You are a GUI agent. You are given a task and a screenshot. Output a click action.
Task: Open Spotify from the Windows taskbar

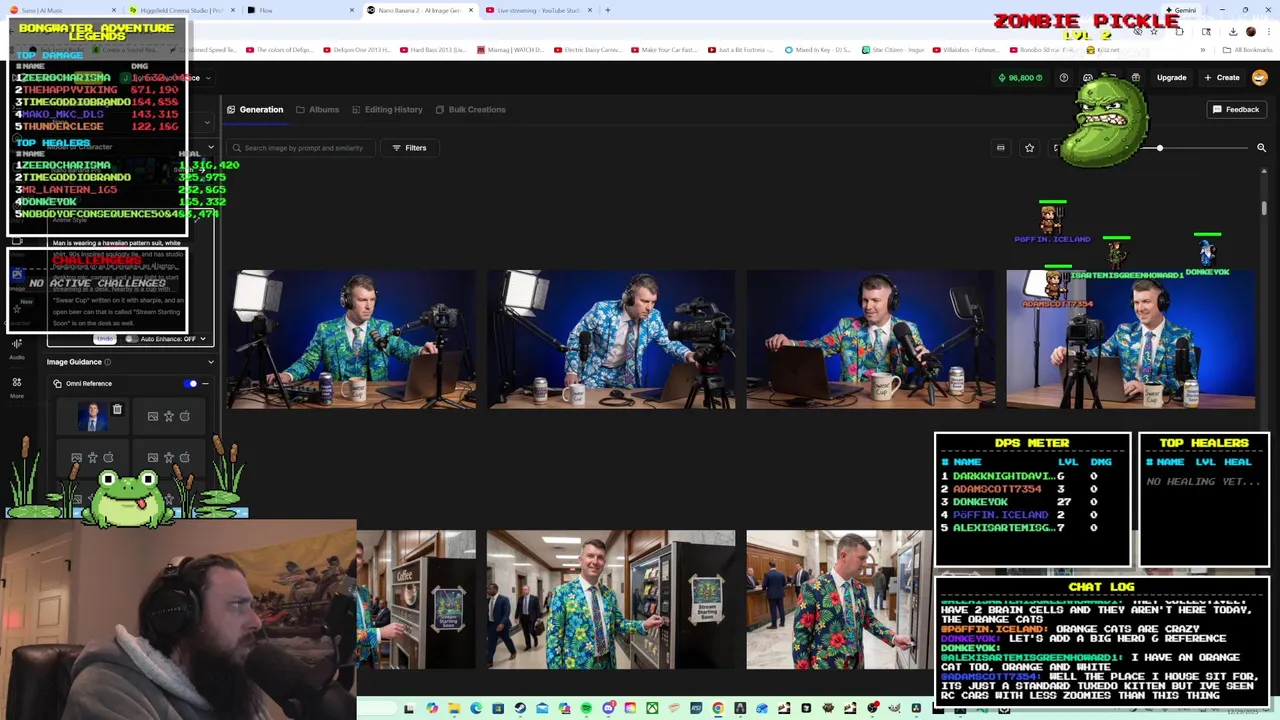(586, 709)
